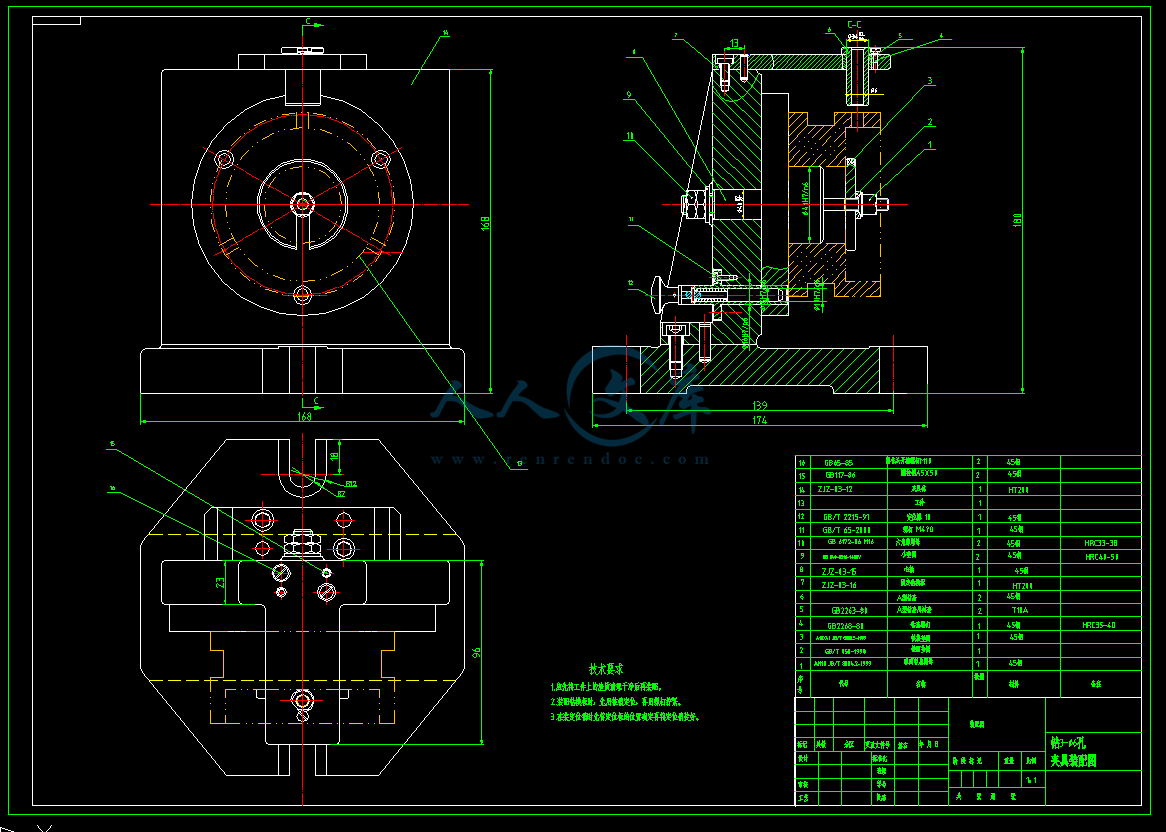Click the 23 dimension on the top view
1166x832 pixels.
pyautogui.click(x=220, y=583)
